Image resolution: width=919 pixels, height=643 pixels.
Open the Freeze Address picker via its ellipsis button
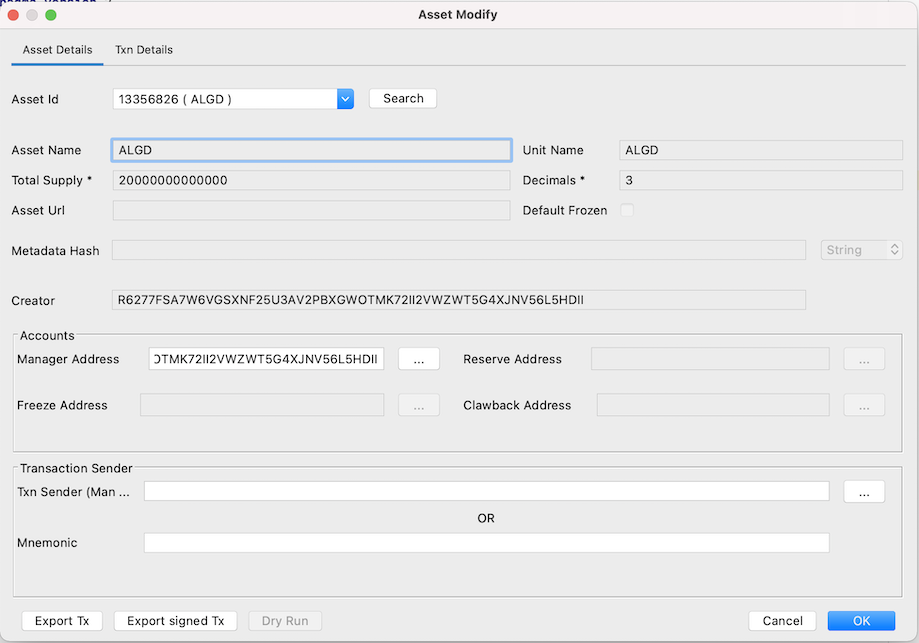click(x=418, y=405)
